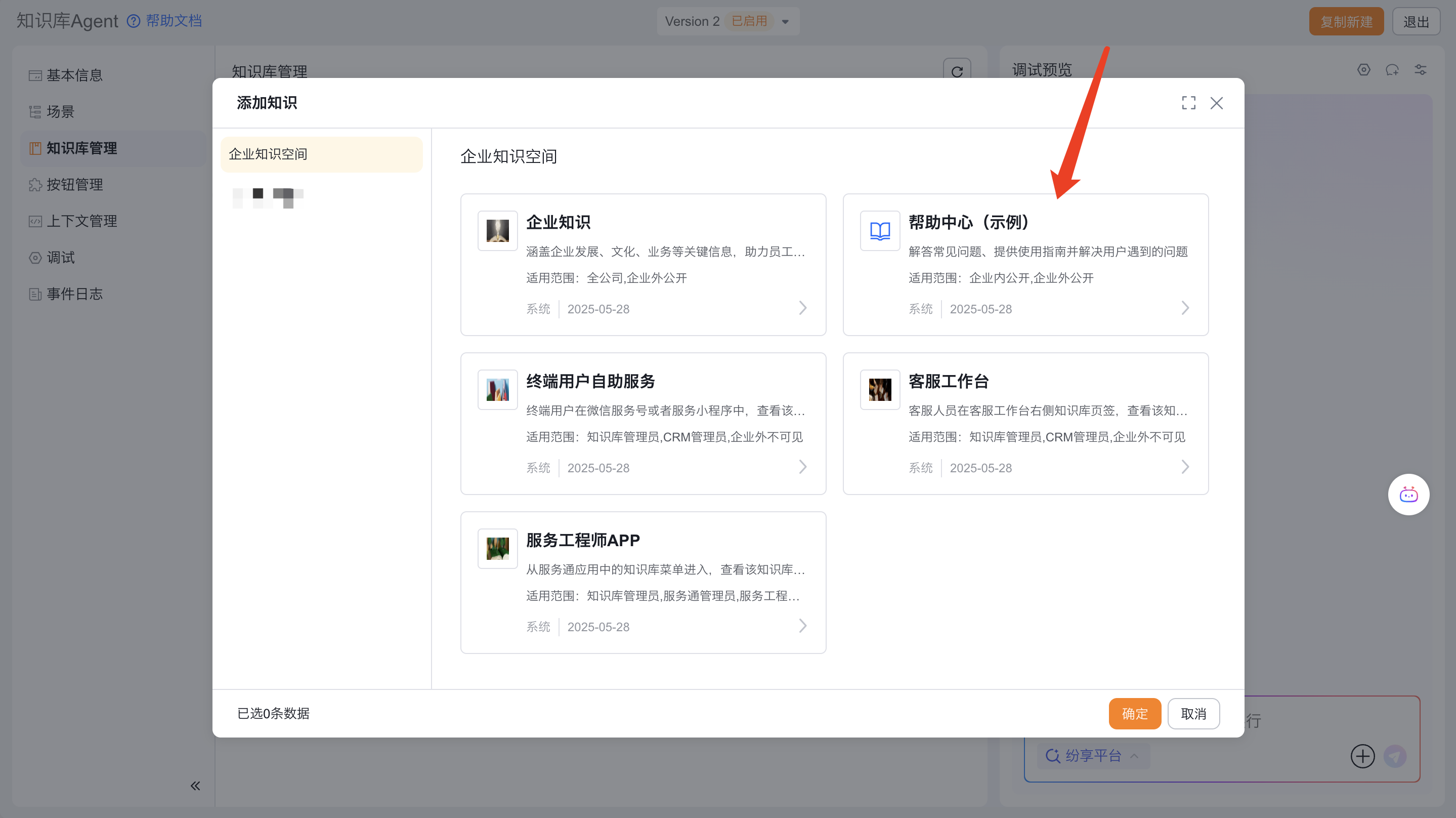Select 企业知识空间 in the left list
The image size is (1456, 818).
[321, 154]
